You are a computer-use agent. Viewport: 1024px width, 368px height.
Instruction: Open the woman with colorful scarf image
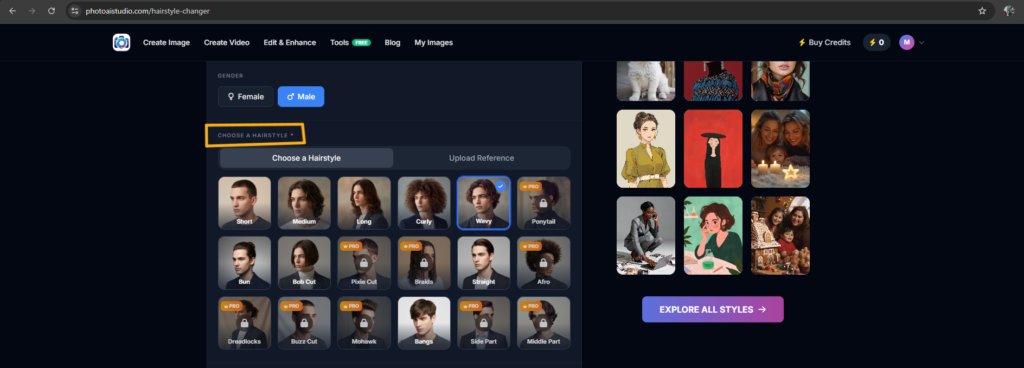pyautogui.click(x=780, y=81)
